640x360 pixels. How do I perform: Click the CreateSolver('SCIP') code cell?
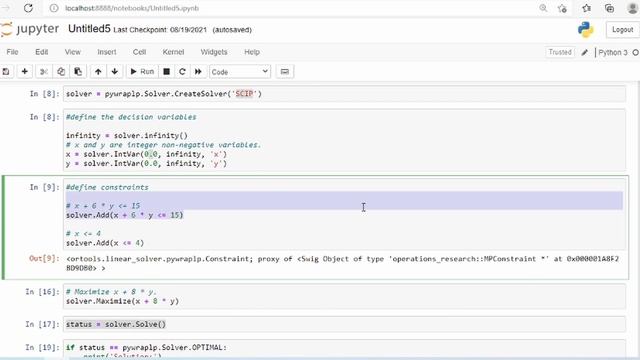coord(344,94)
